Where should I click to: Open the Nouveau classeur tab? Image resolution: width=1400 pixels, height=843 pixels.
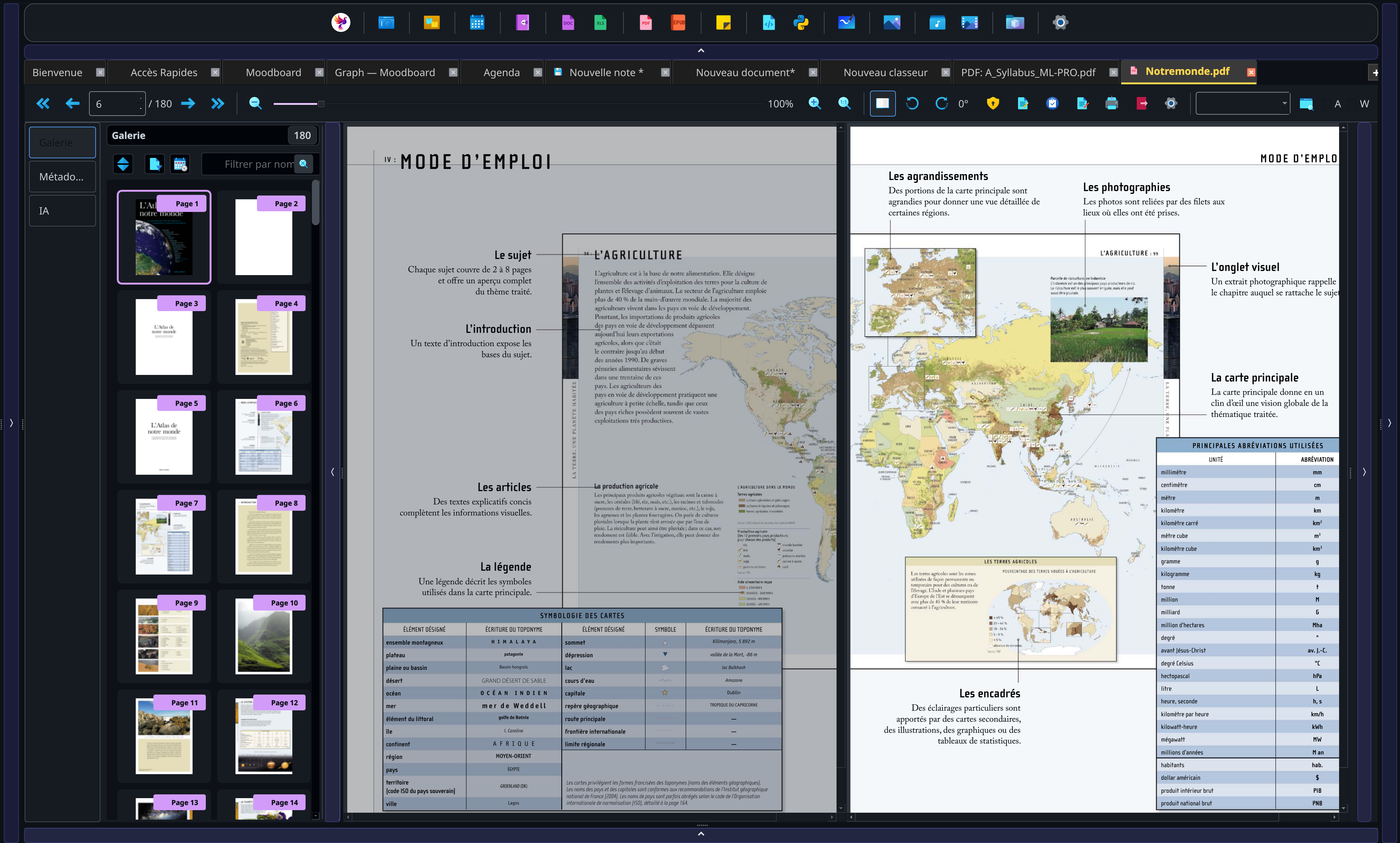[x=885, y=72]
